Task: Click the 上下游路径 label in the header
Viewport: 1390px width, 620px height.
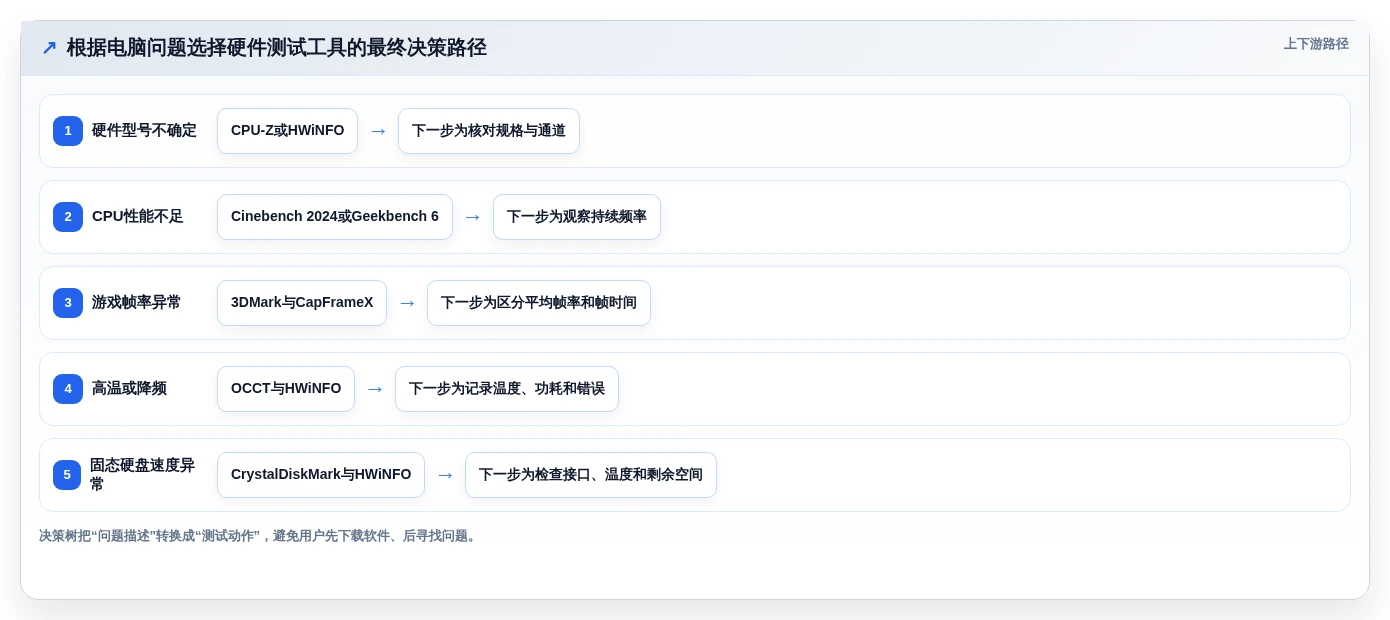Action: pyautogui.click(x=1316, y=44)
